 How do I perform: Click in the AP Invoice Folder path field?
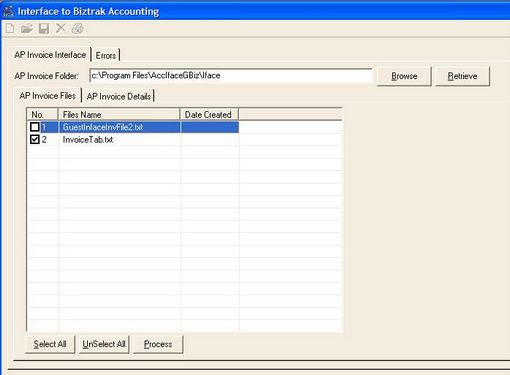231,76
